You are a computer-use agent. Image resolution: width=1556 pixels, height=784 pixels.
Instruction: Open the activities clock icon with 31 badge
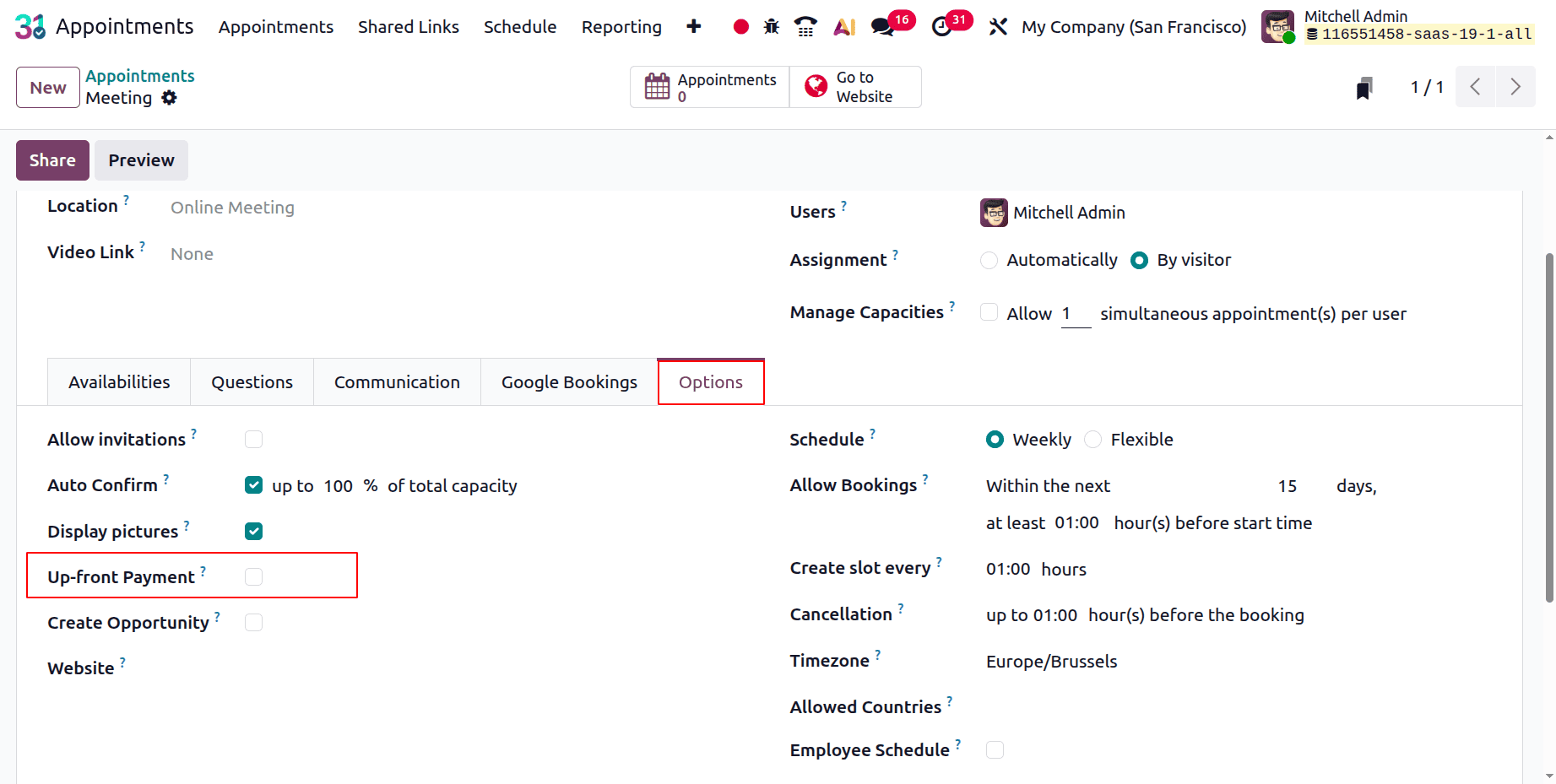point(941,27)
